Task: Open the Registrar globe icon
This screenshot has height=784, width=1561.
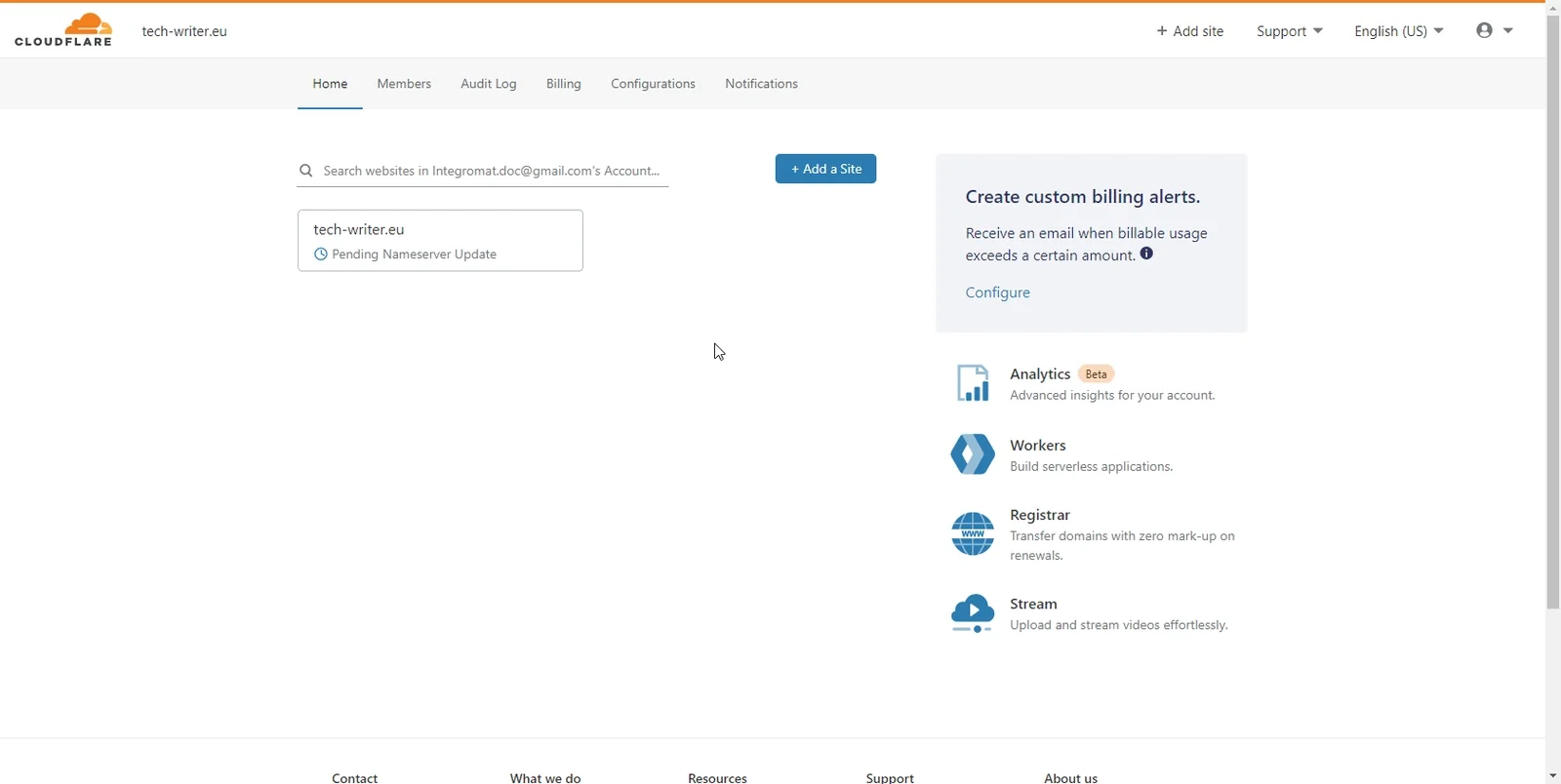Action: (973, 534)
